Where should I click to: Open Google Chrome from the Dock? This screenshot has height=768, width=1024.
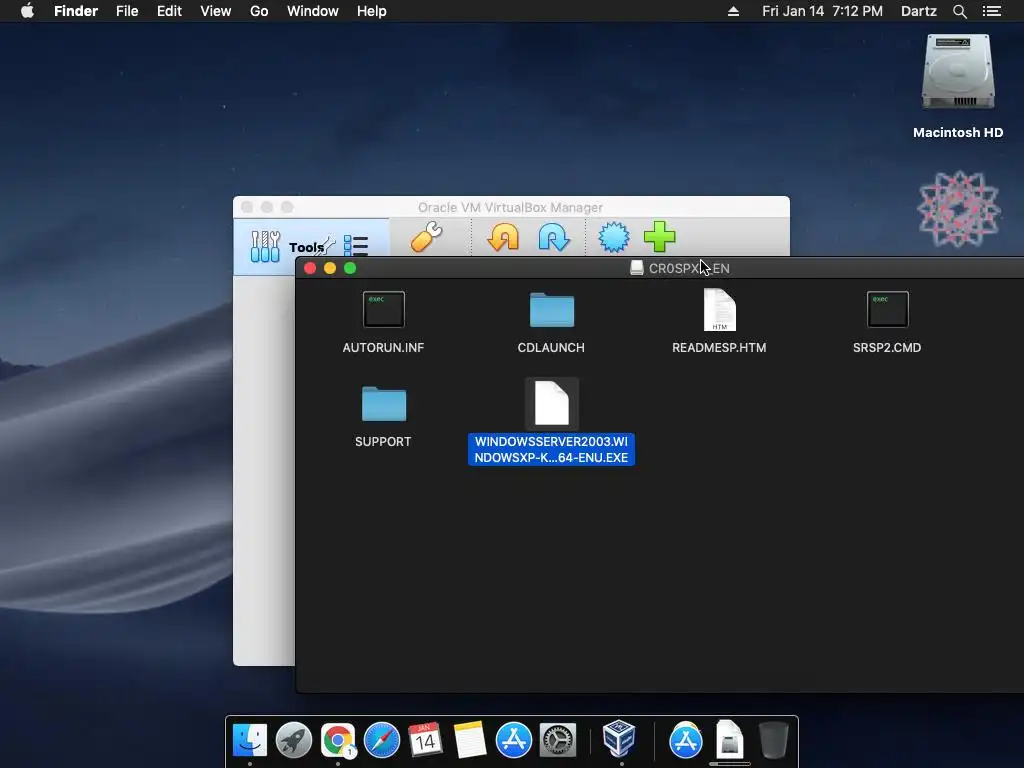pos(338,740)
